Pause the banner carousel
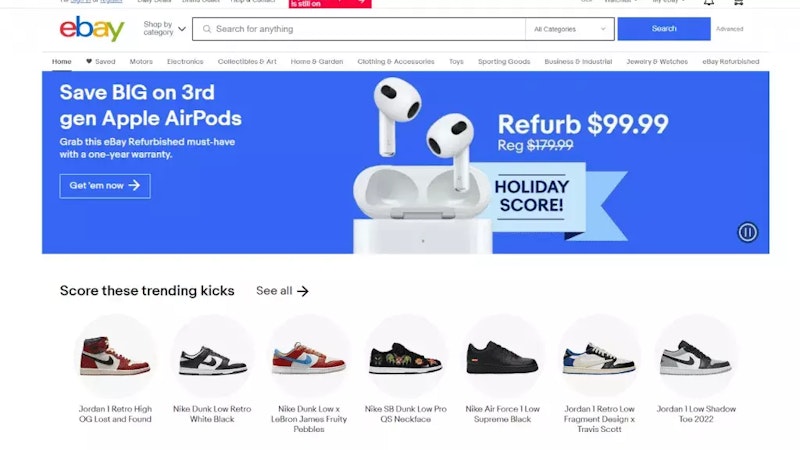The width and height of the screenshot is (800, 450). [747, 232]
